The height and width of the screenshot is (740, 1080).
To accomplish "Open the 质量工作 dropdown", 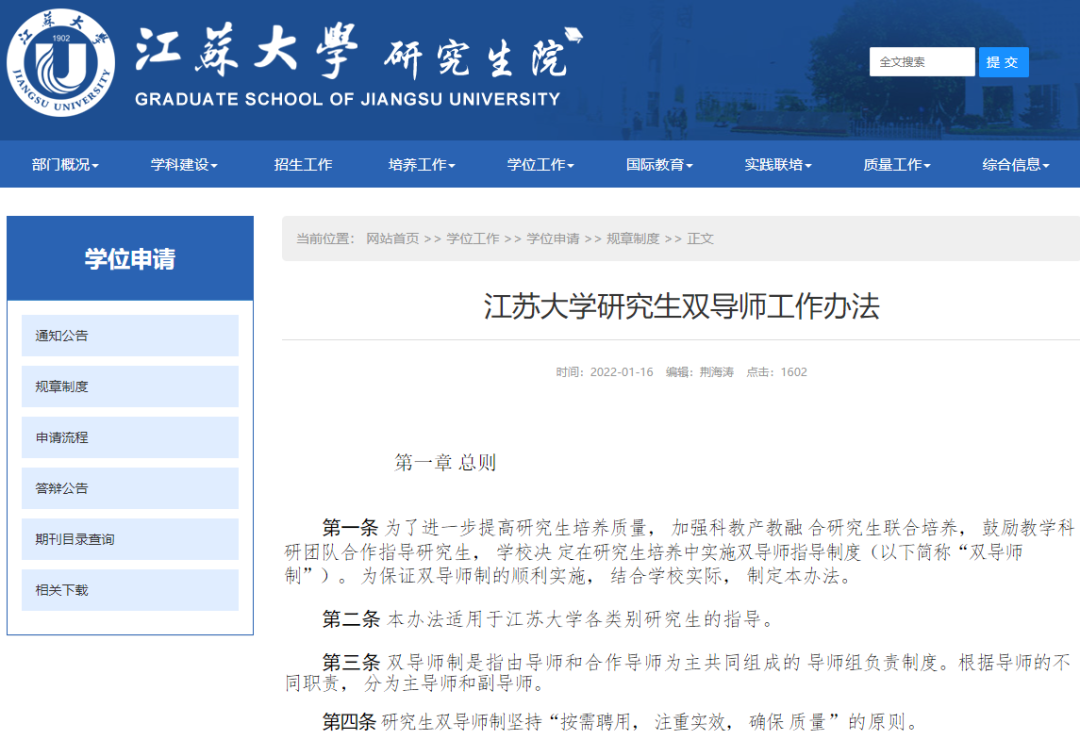I will (x=895, y=164).
